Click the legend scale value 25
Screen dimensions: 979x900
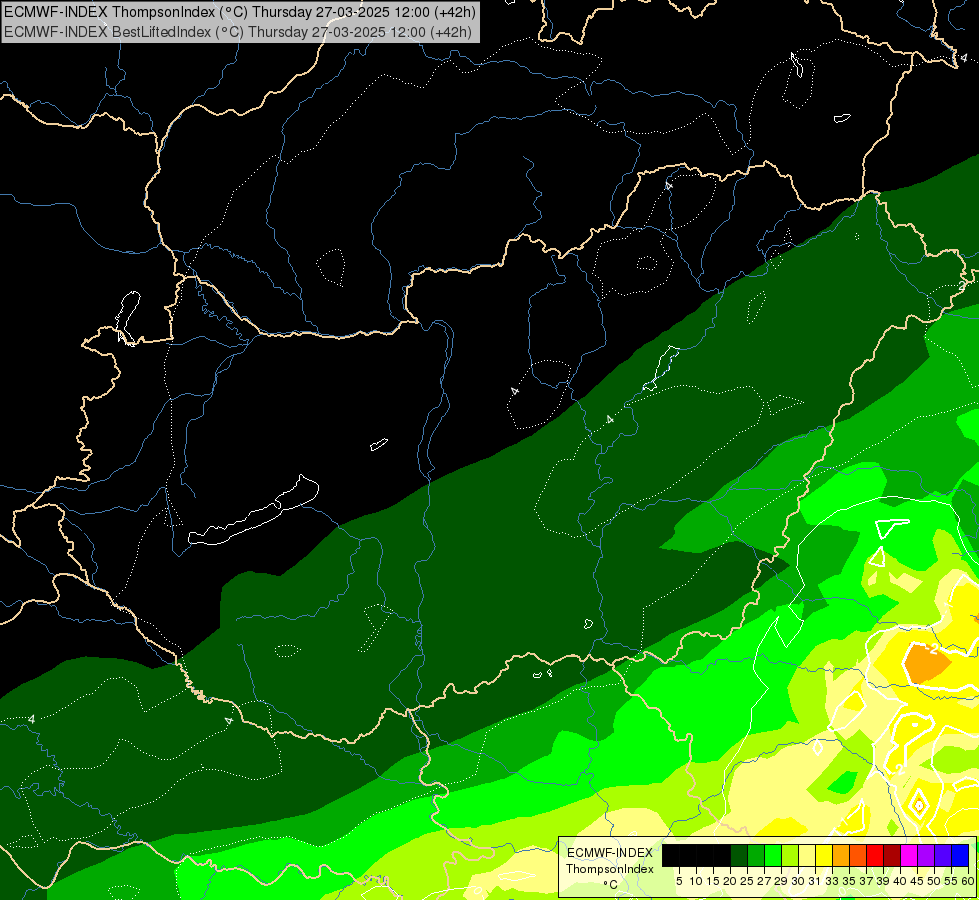click(747, 881)
